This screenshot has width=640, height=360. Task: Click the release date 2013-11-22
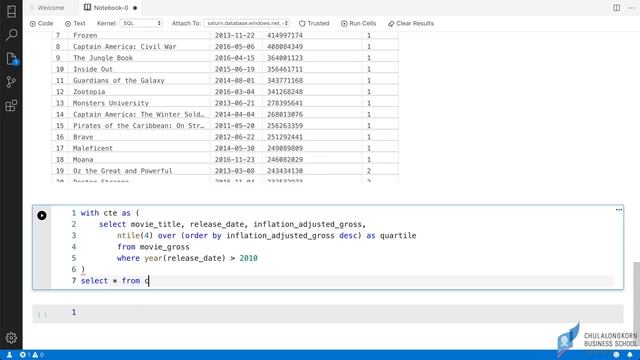point(234,36)
